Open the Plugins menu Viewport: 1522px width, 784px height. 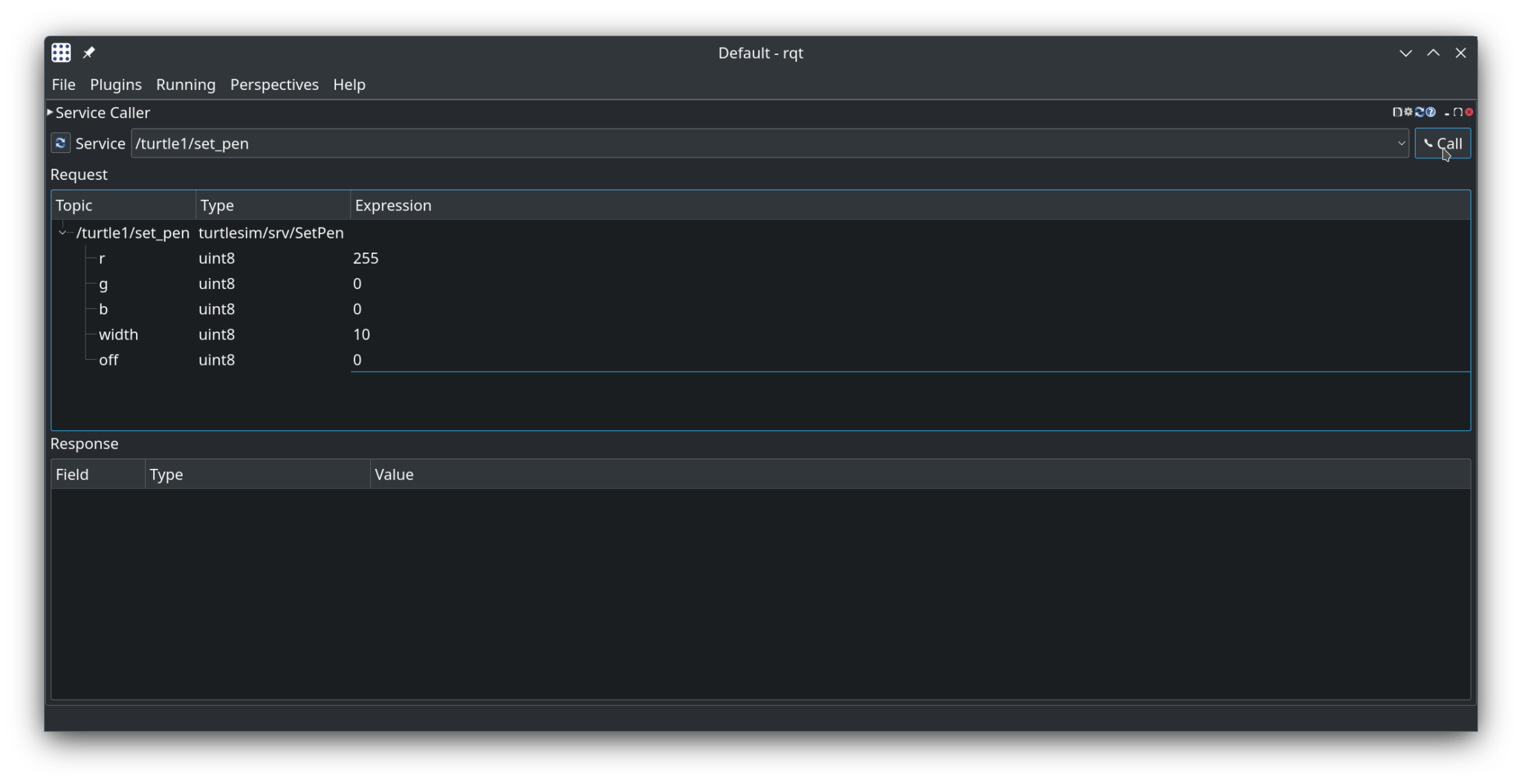[116, 85]
